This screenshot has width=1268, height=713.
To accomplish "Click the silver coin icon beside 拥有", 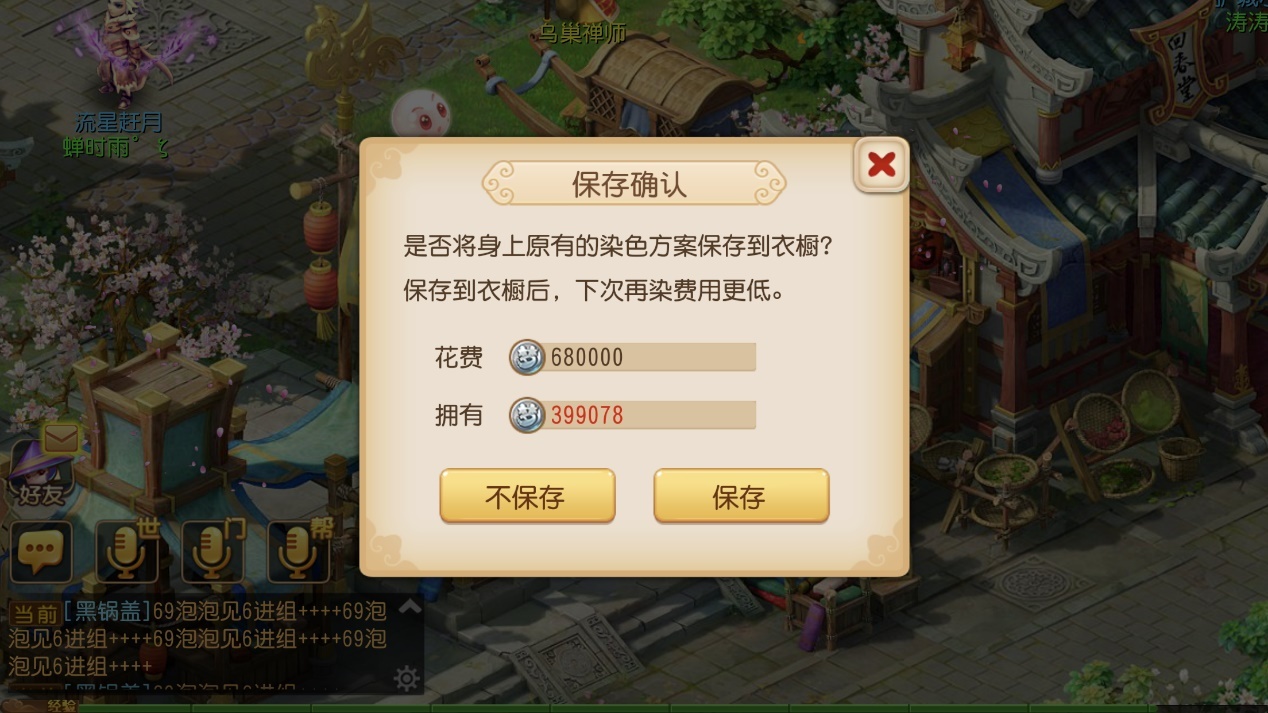I will tap(527, 415).
